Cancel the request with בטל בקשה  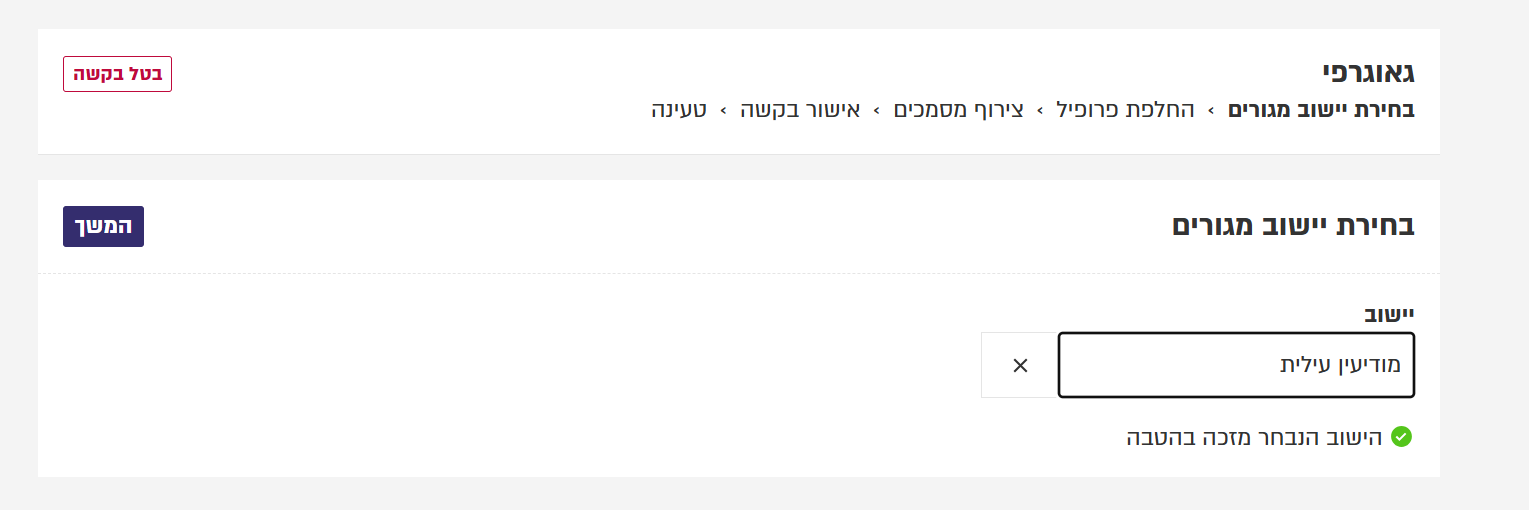(118, 74)
